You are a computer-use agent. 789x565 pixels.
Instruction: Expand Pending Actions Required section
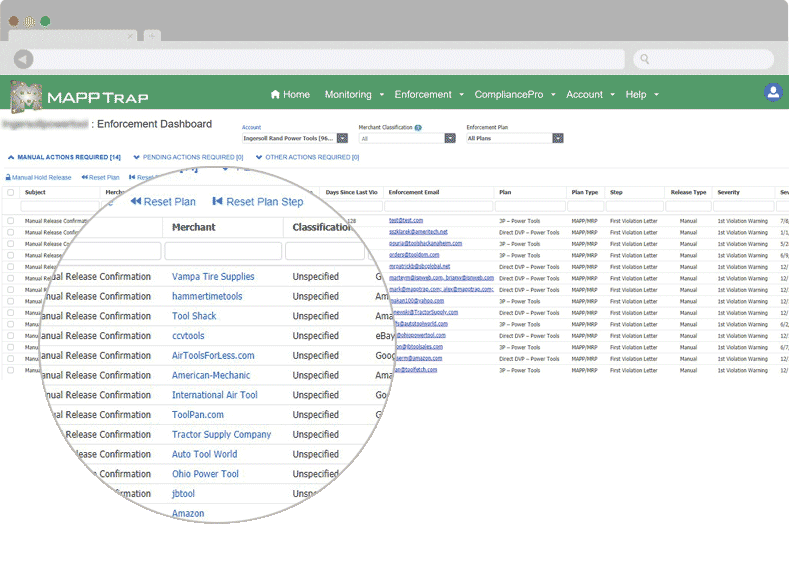click(188, 157)
